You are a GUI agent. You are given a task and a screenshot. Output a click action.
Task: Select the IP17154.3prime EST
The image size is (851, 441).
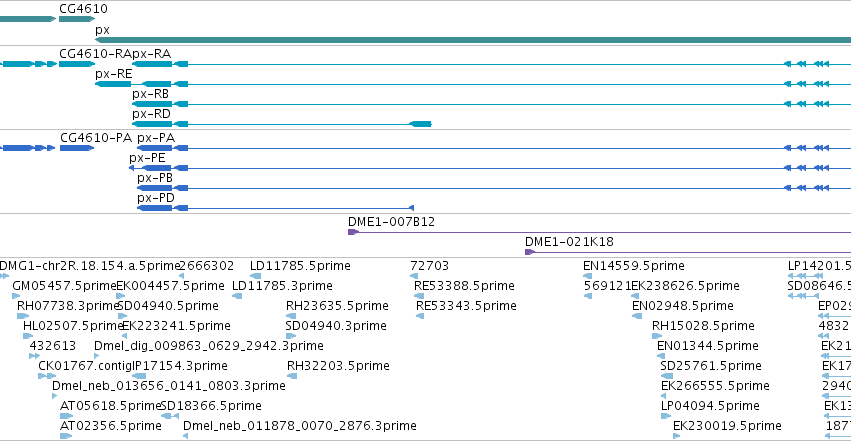coord(139,376)
